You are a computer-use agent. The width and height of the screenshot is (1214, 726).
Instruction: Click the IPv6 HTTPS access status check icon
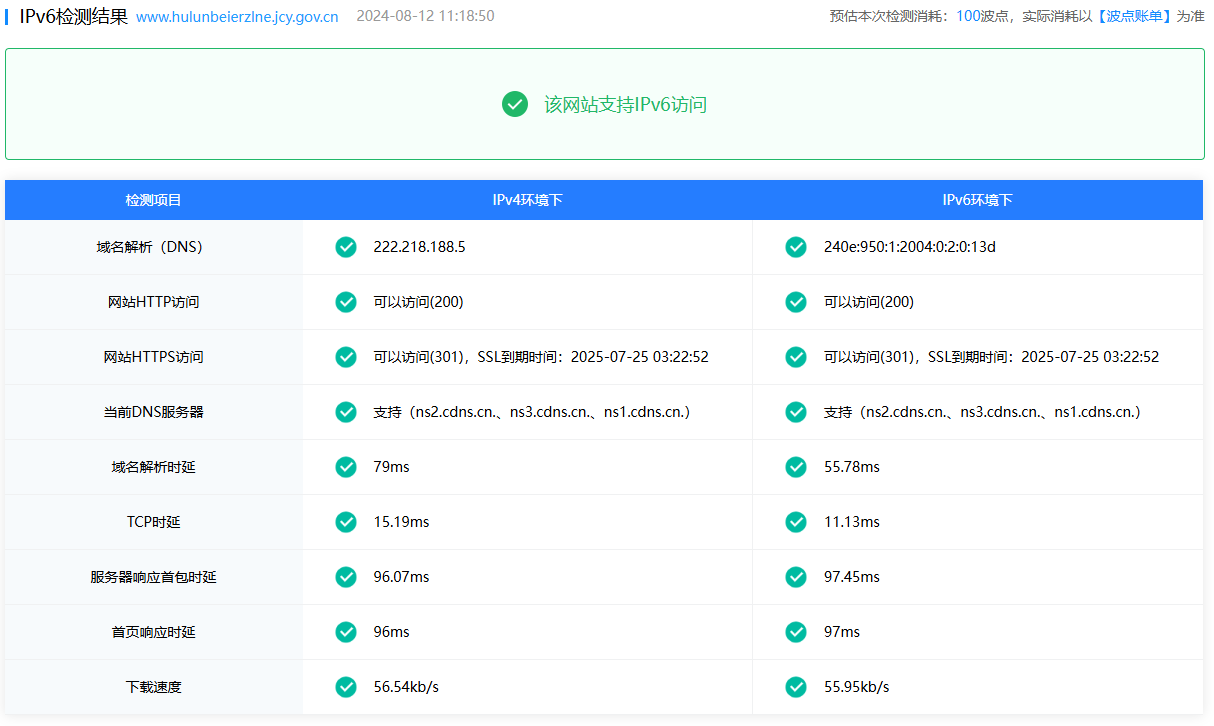coord(796,357)
